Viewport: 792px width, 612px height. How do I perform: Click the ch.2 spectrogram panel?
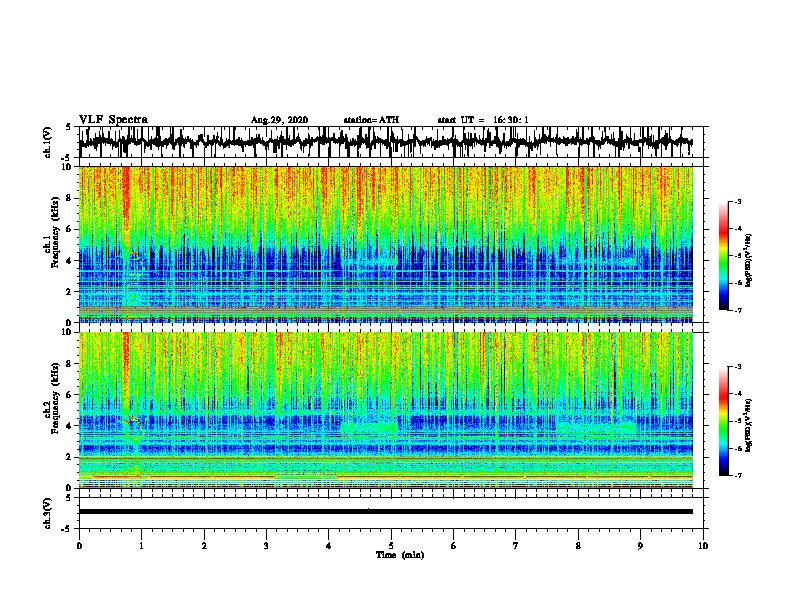385,410
